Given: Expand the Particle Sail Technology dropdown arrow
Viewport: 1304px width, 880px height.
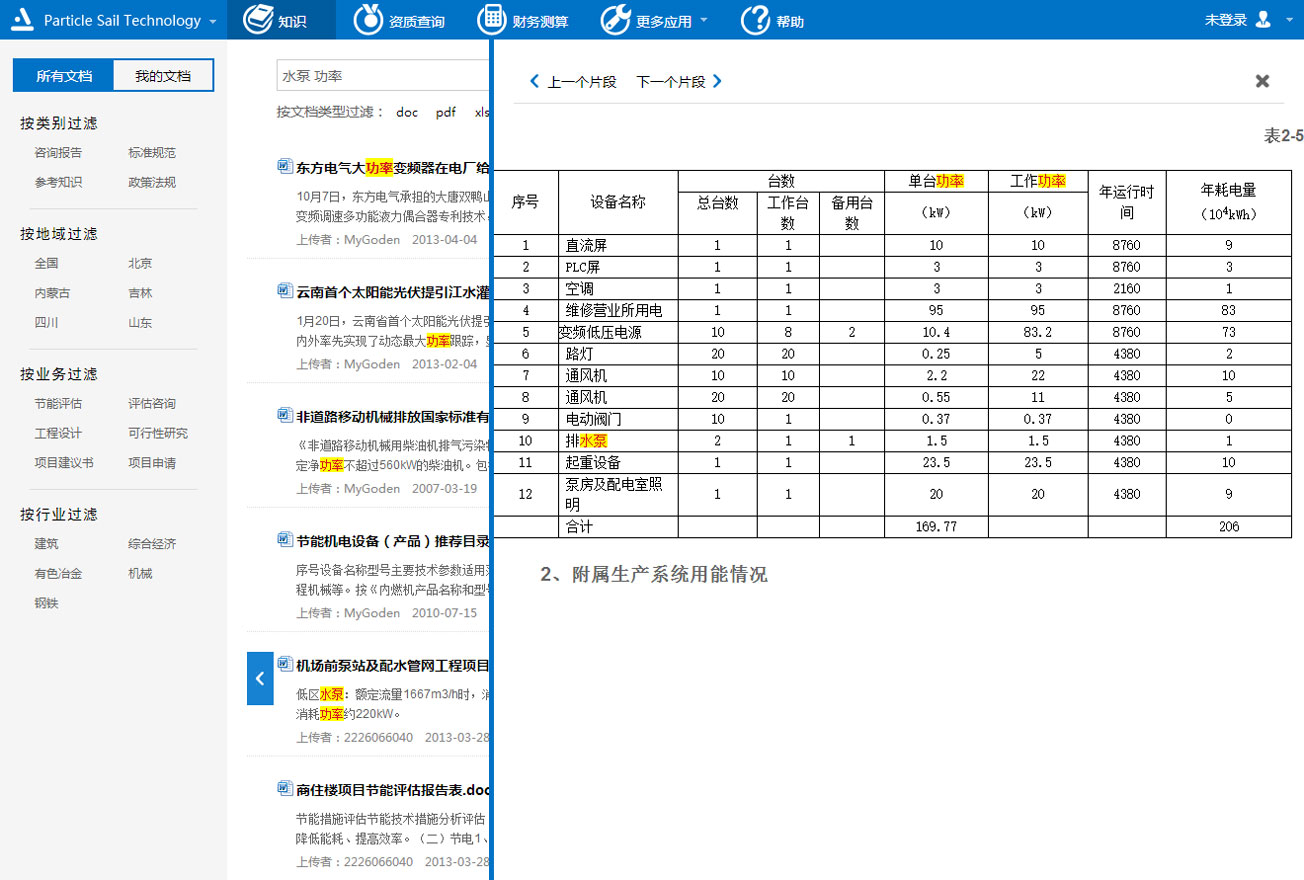Looking at the screenshot, I should [x=213, y=22].
